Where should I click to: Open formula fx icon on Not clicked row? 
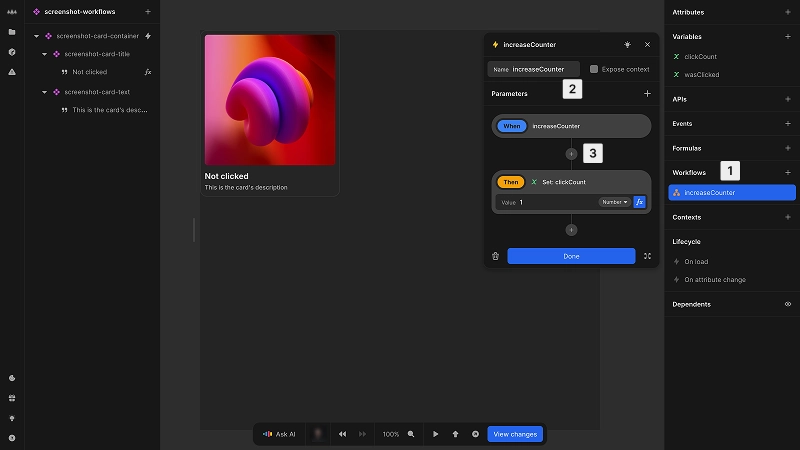(x=148, y=72)
